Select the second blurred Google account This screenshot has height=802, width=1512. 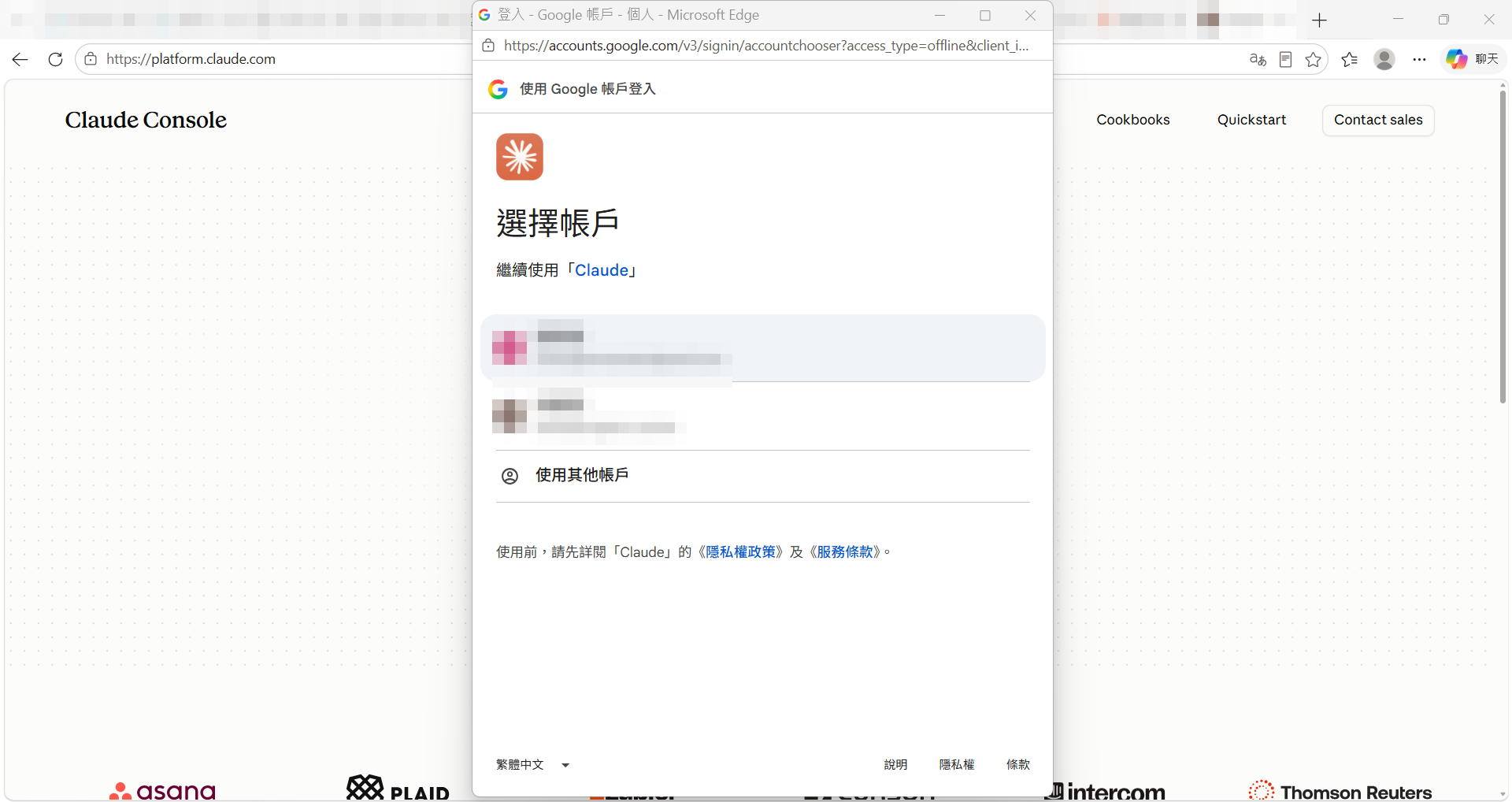click(763, 416)
